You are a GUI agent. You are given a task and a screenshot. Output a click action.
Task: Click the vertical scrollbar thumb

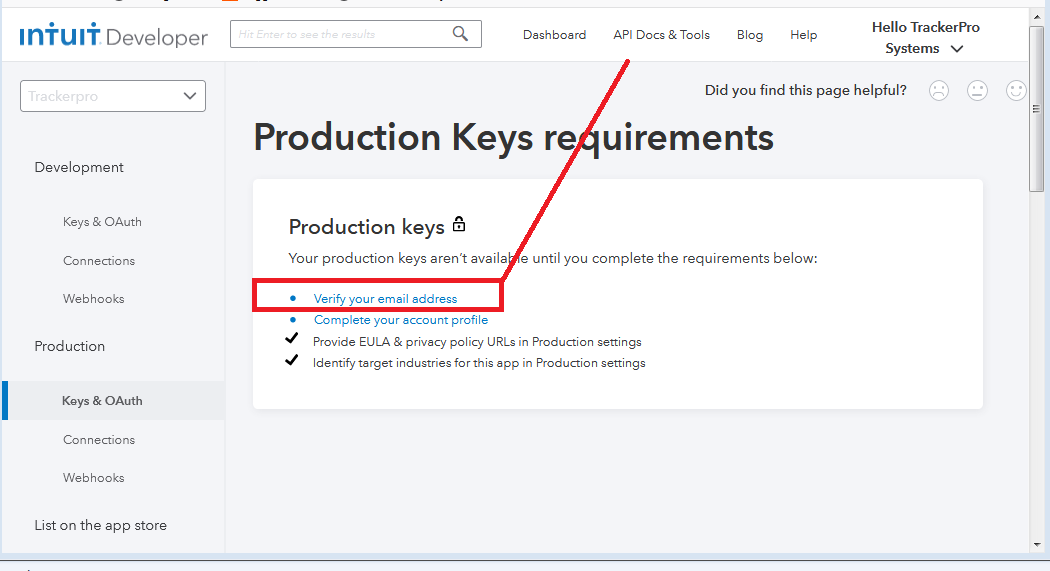point(1036,108)
